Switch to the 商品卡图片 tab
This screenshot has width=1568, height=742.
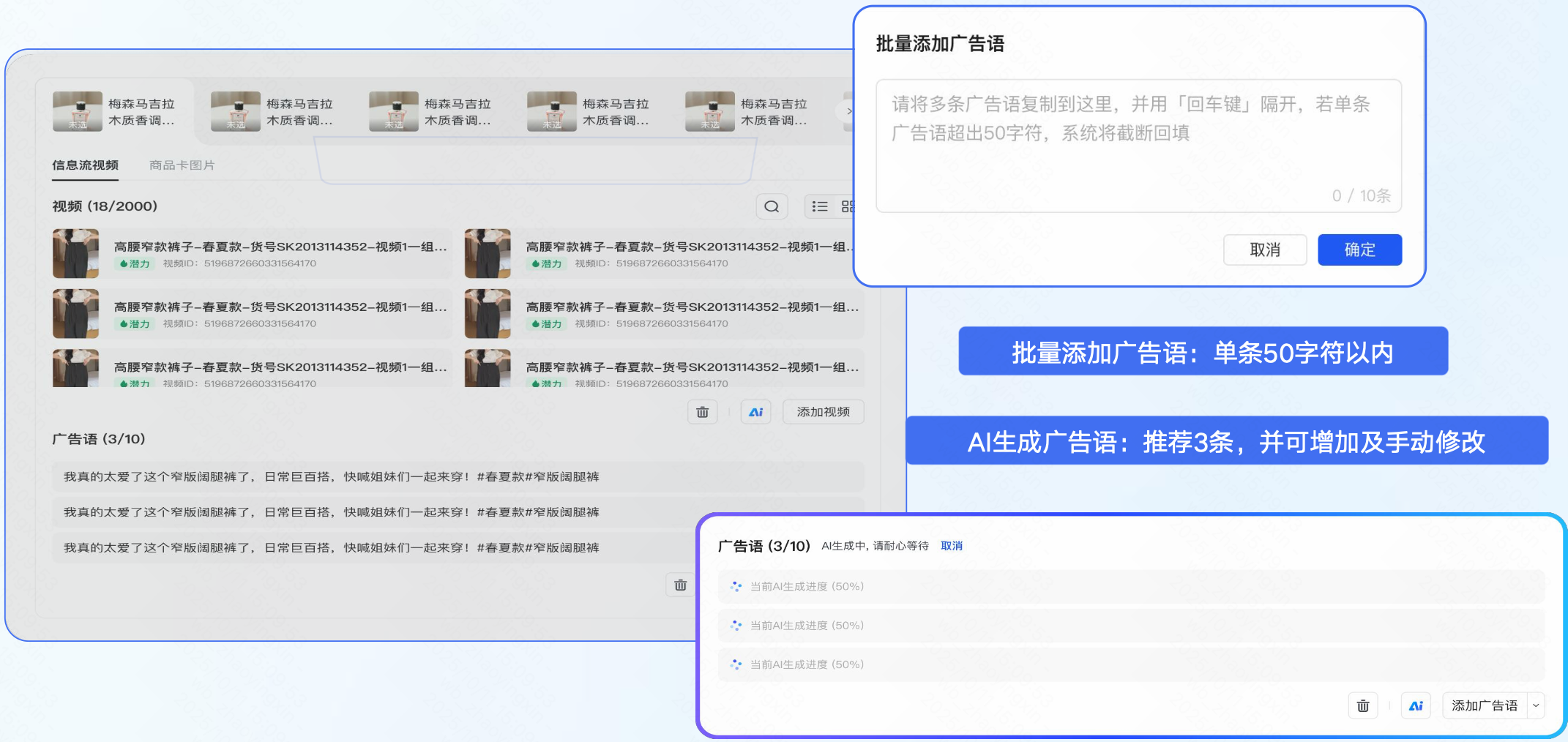181,164
